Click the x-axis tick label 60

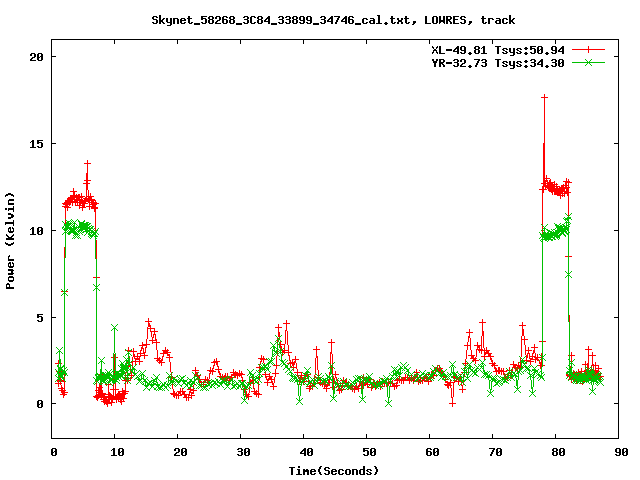433,452
